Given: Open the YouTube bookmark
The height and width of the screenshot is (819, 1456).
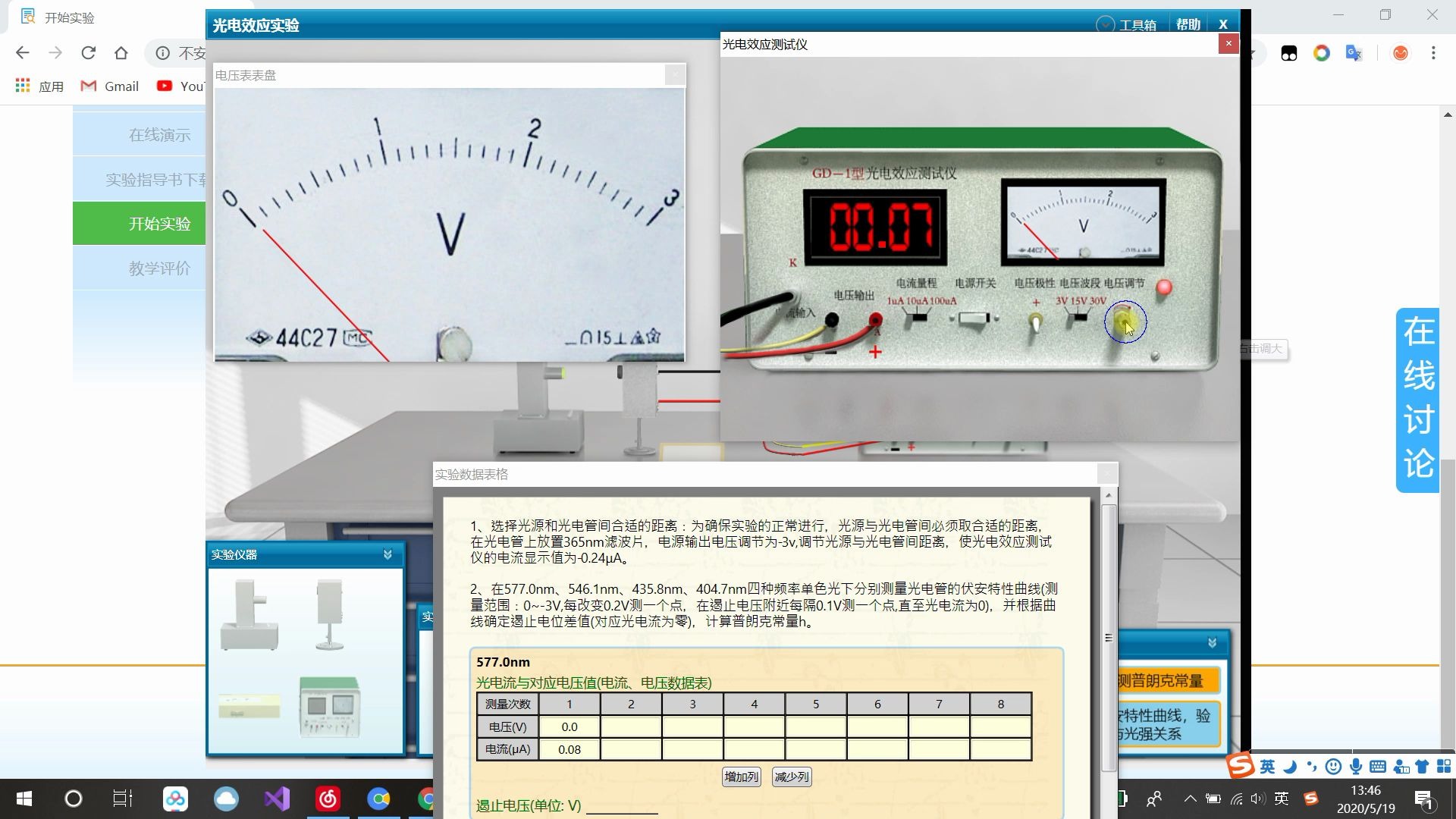Looking at the screenshot, I should click(x=180, y=86).
